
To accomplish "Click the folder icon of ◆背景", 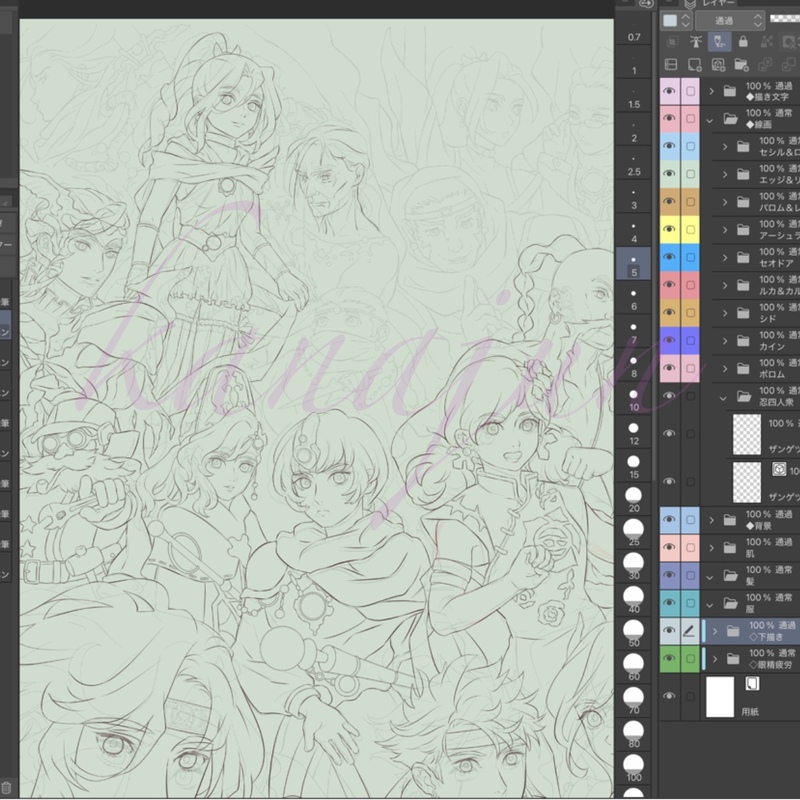I will click(730, 520).
